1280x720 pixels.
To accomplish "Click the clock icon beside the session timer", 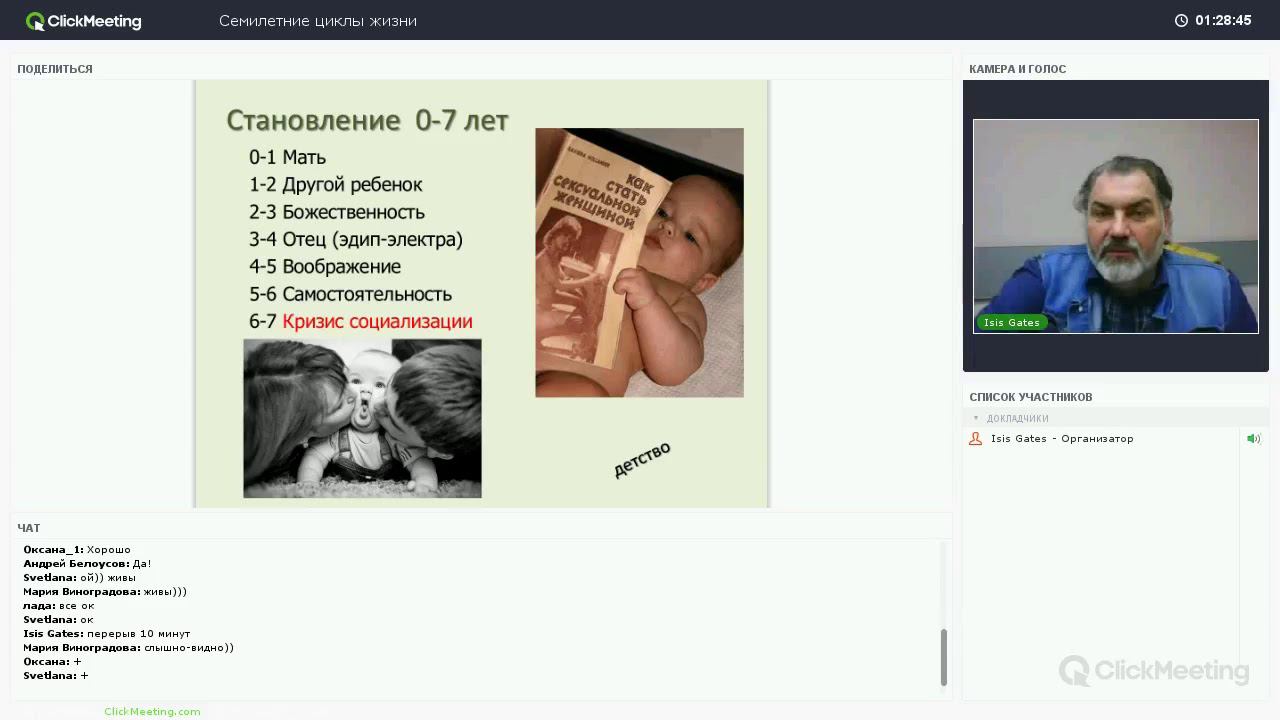I will pyautogui.click(x=1181, y=20).
